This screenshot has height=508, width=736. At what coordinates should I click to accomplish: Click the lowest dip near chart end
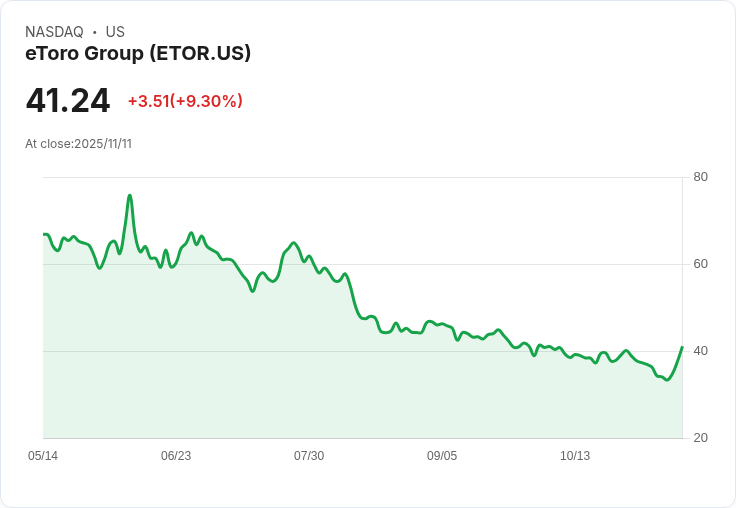pos(667,380)
